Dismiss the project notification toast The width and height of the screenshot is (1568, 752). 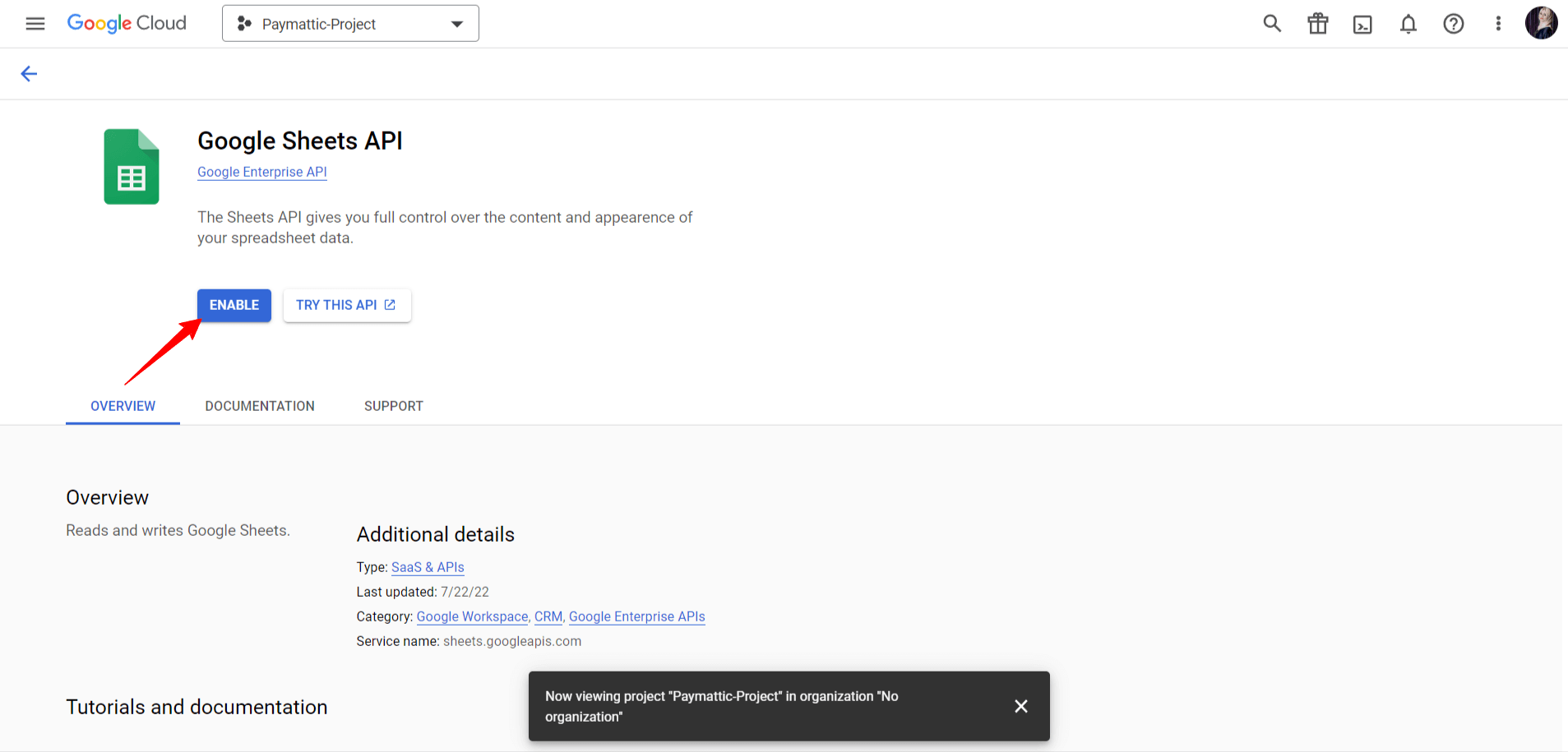(x=1021, y=706)
